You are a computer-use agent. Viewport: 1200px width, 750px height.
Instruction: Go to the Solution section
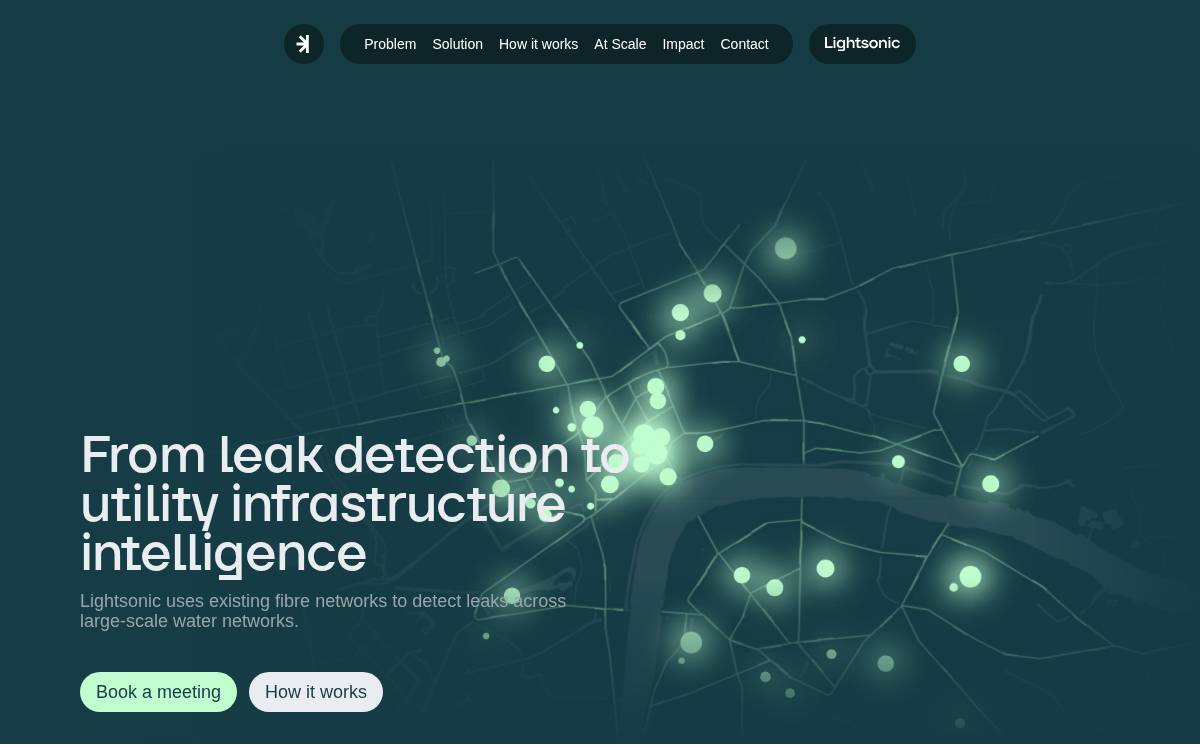(x=457, y=44)
